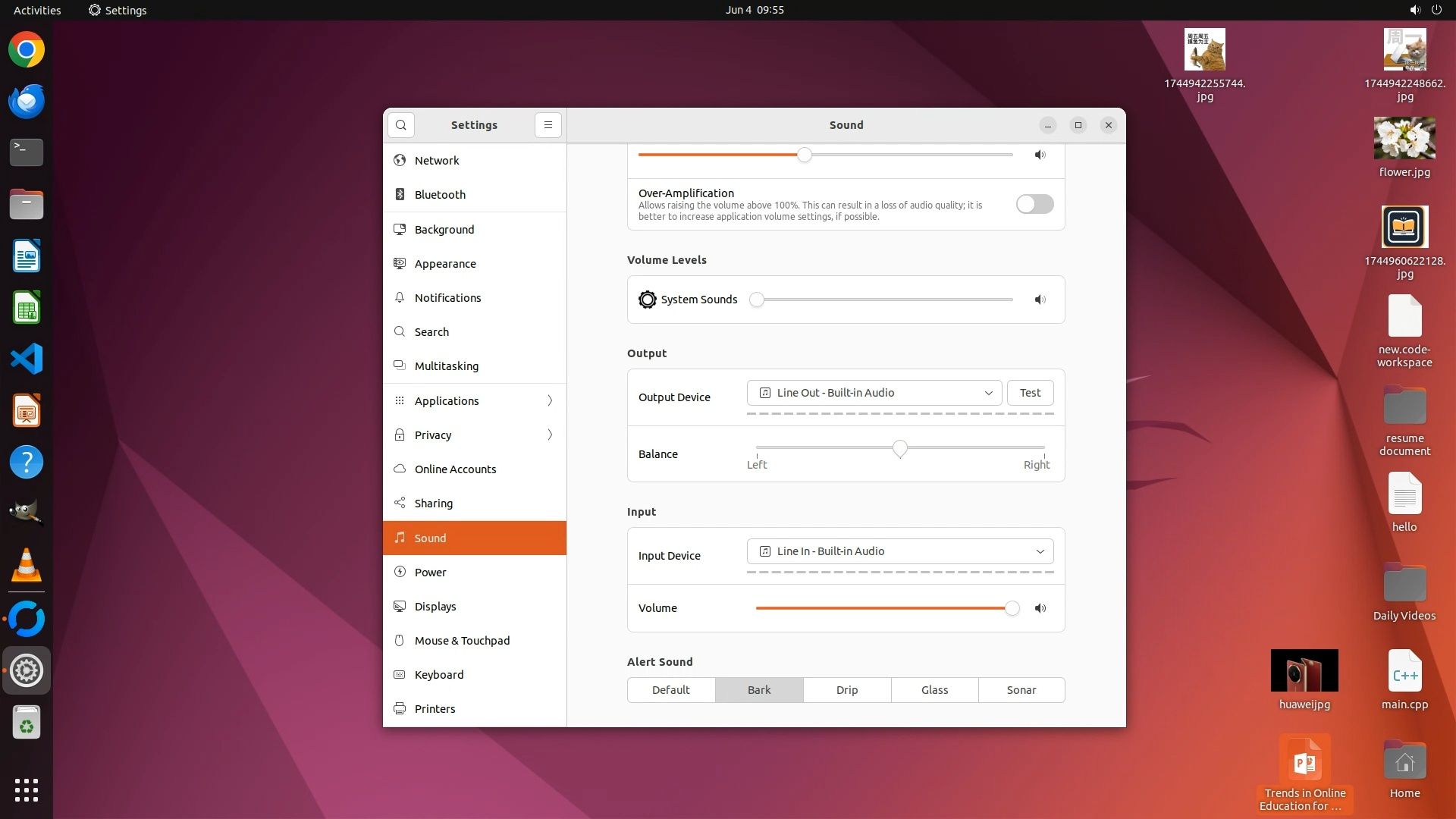Open the system volume indicator in top bar
The image size is (1456, 819).
(1414, 10)
